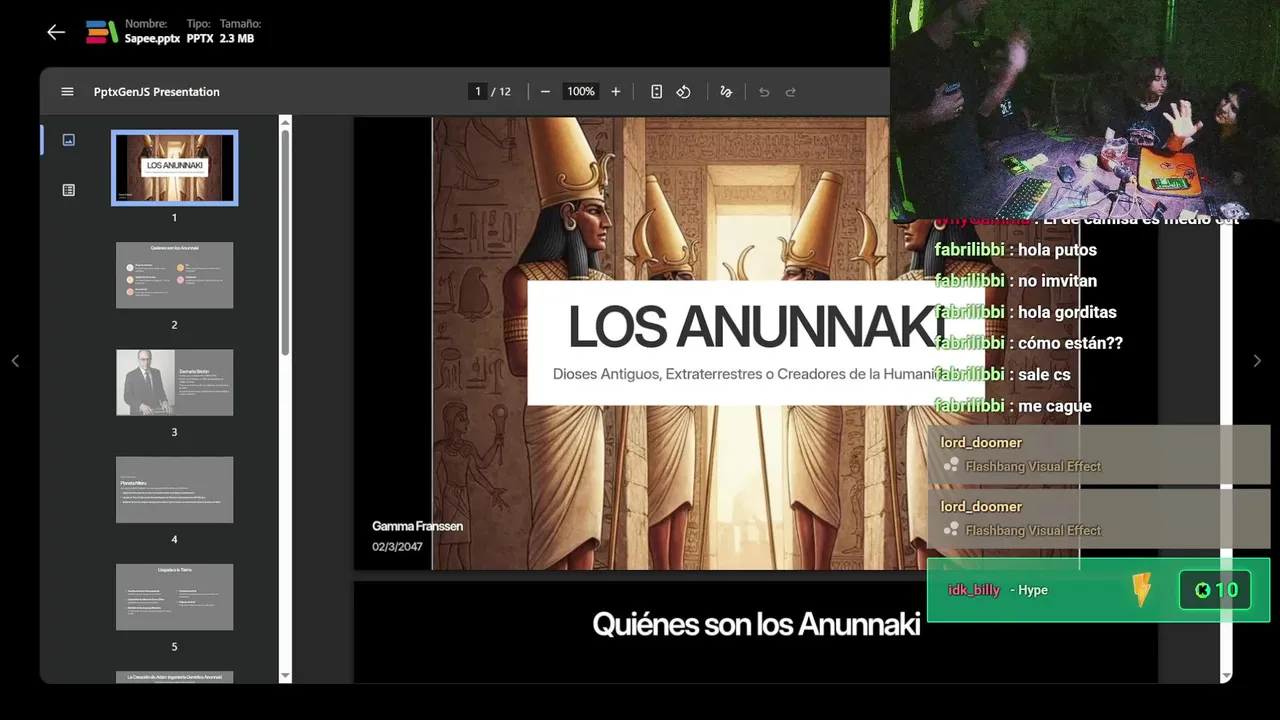Click the fit to page icon
The width and height of the screenshot is (1280, 720).
pos(656,92)
